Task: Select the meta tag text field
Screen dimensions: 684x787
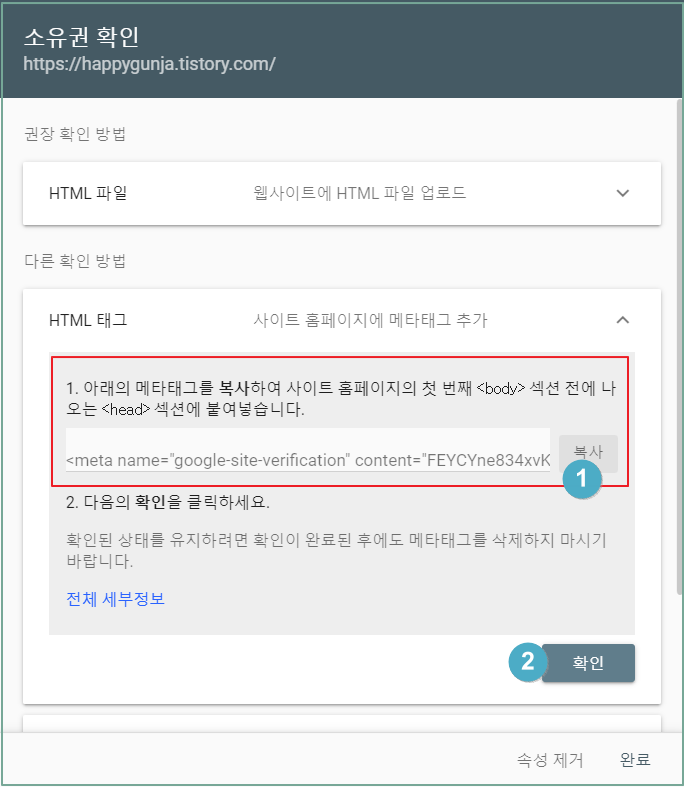Action: [x=308, y=451]
